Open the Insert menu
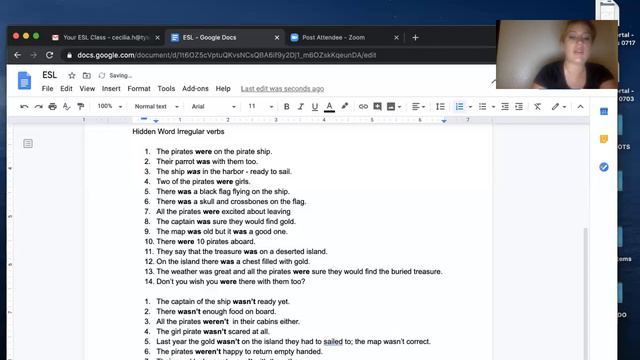Viewport: 640px width, 360px height. [111, 89]
